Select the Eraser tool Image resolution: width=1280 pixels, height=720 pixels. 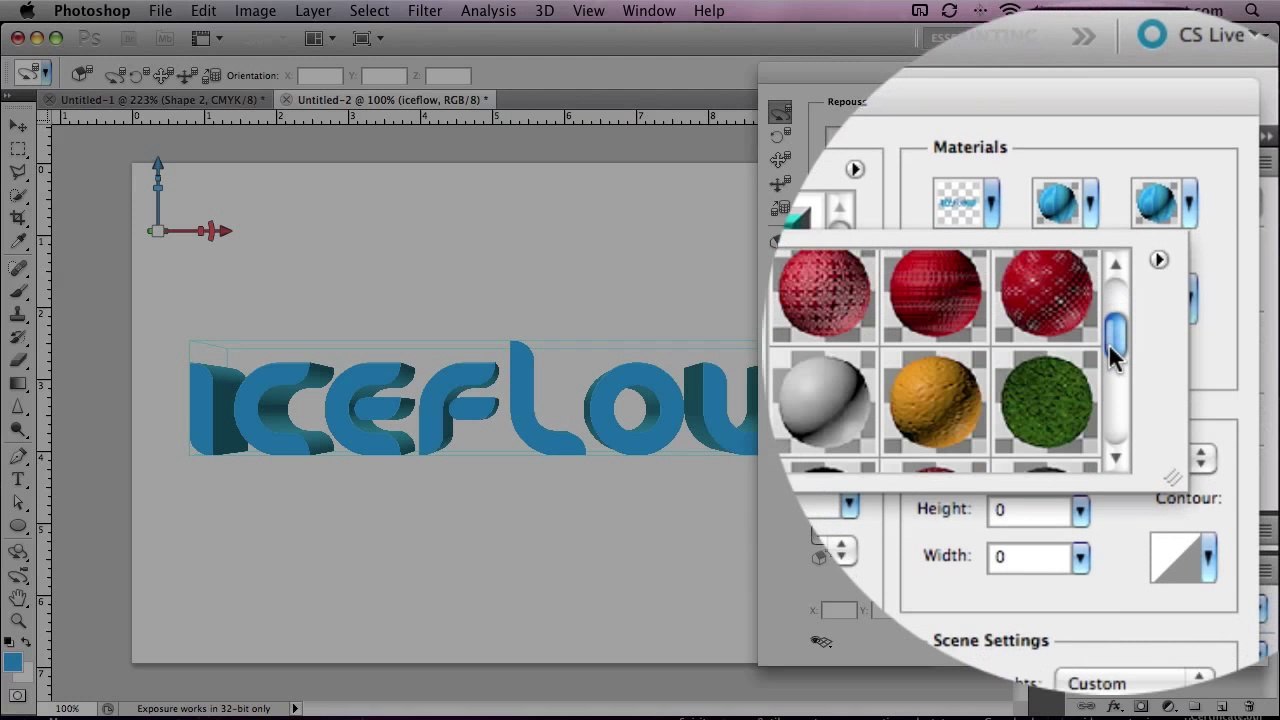[18, 360]
